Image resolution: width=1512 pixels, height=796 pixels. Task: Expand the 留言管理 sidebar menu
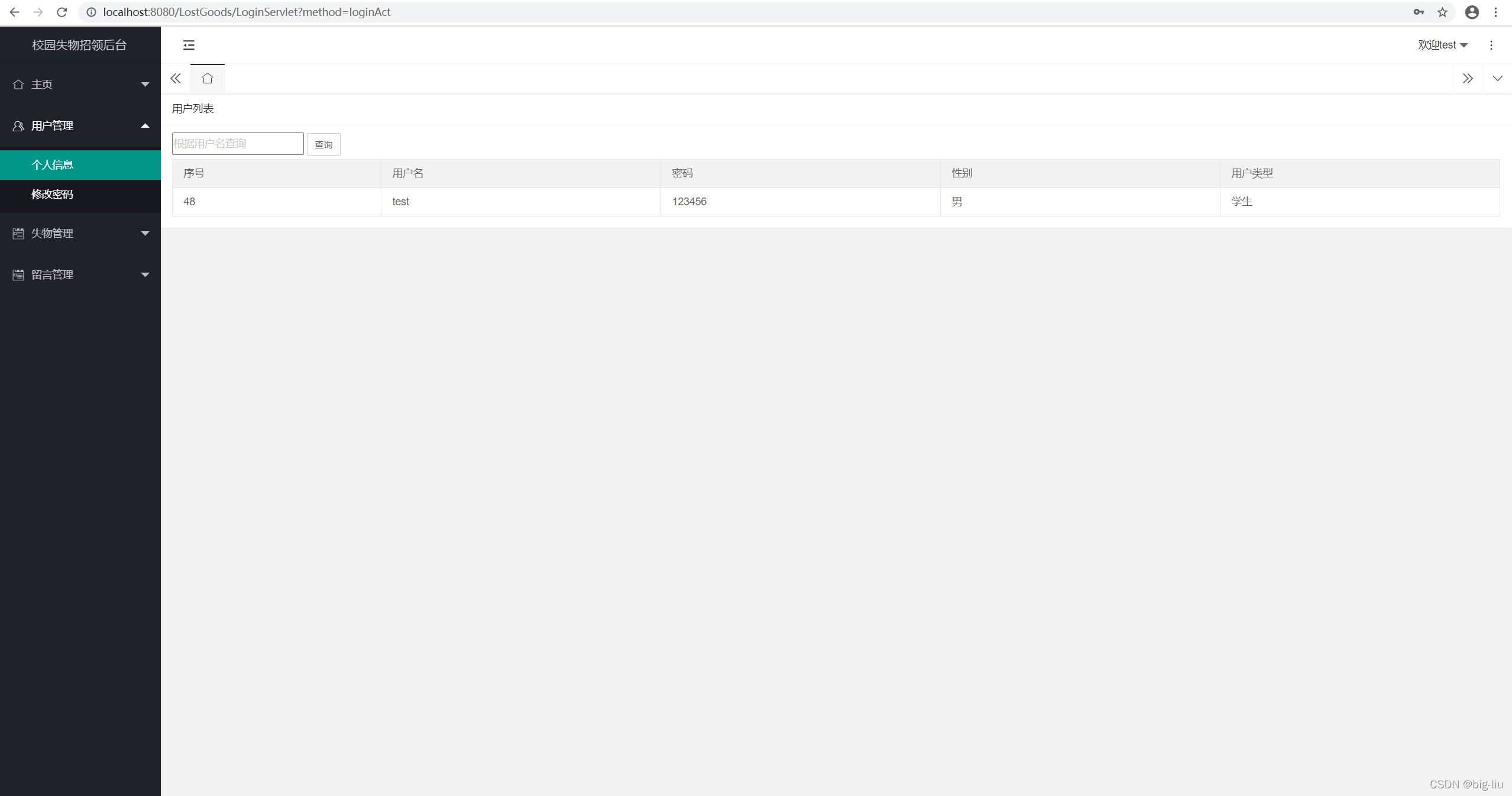pyautogui.click(x=80, y=275)
